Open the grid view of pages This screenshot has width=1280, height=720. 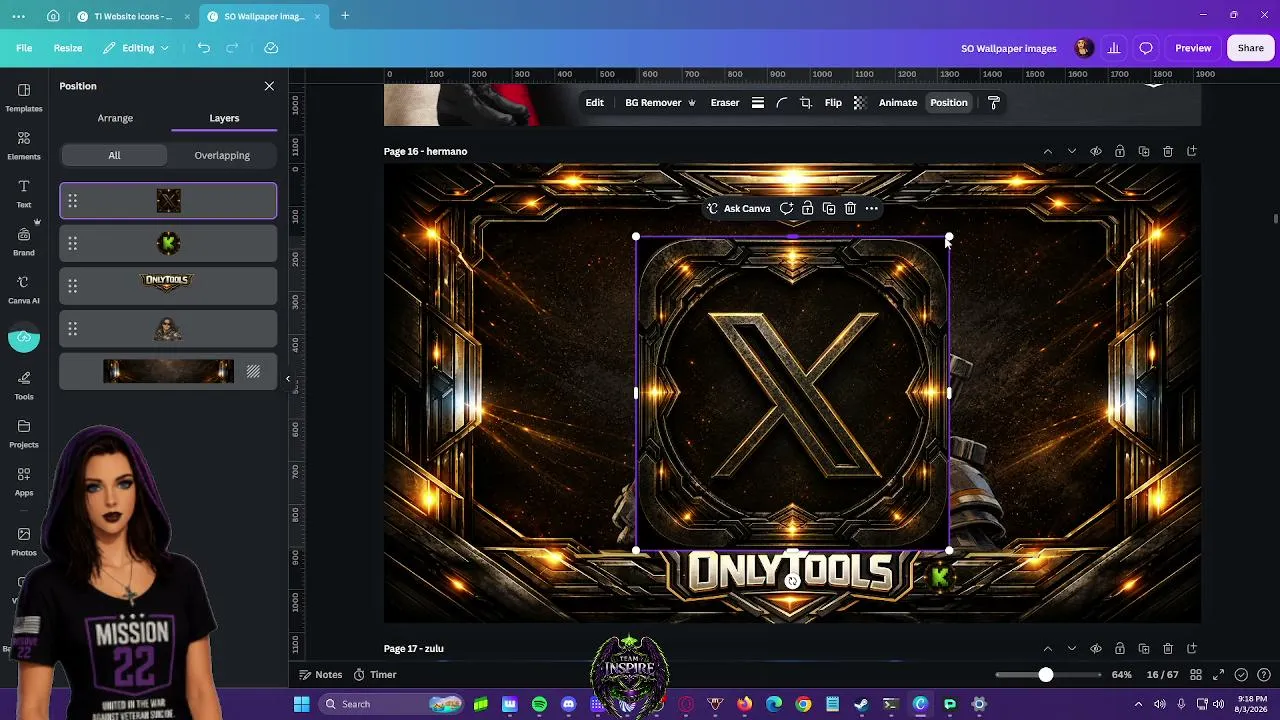pyautogui.click(x=1195, y=675)
